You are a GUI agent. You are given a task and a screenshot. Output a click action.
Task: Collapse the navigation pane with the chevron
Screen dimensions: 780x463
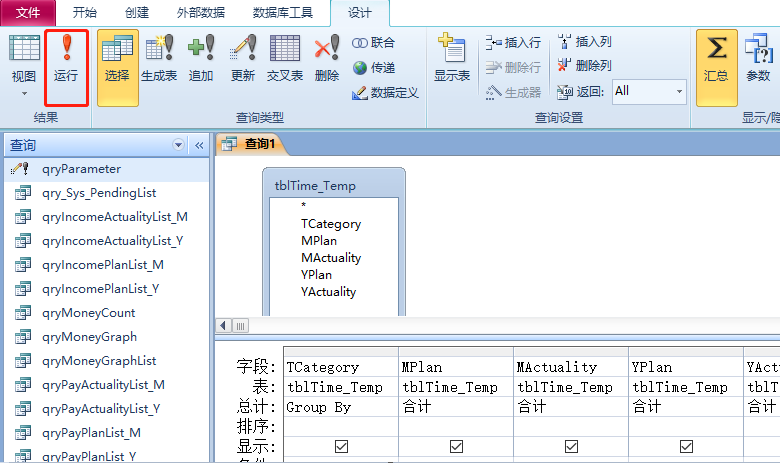click(199, 145)
